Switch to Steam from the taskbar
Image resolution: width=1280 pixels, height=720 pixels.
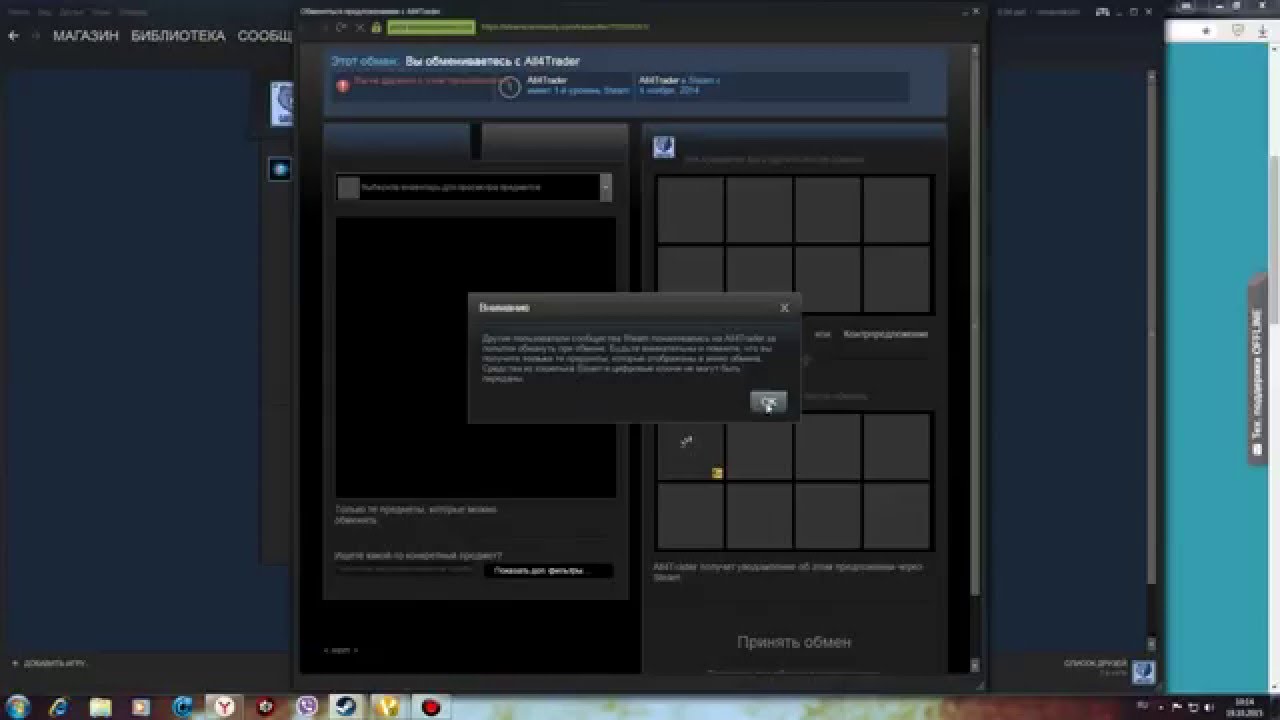click(347, 707)
